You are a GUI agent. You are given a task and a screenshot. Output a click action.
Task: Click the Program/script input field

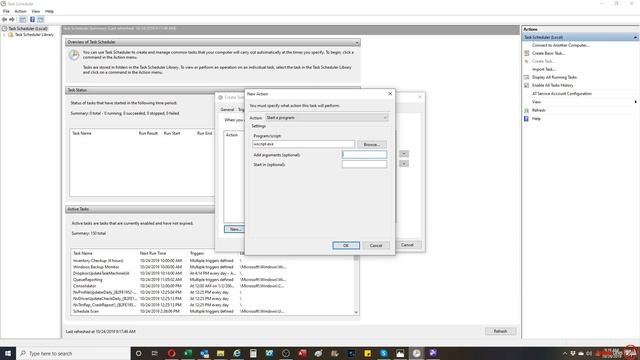tap(303, 144)
